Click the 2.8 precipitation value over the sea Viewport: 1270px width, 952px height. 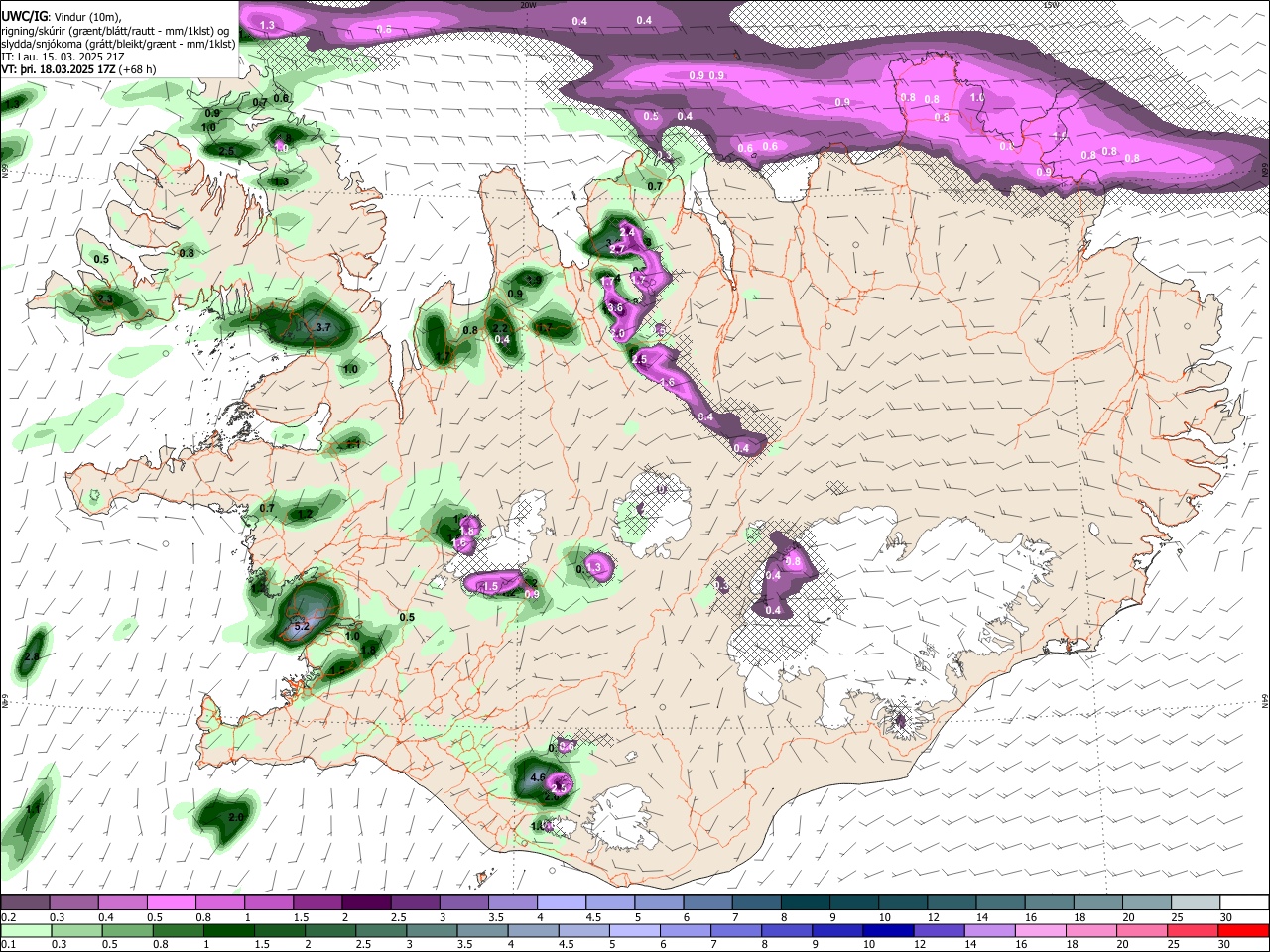pos(32,656)
